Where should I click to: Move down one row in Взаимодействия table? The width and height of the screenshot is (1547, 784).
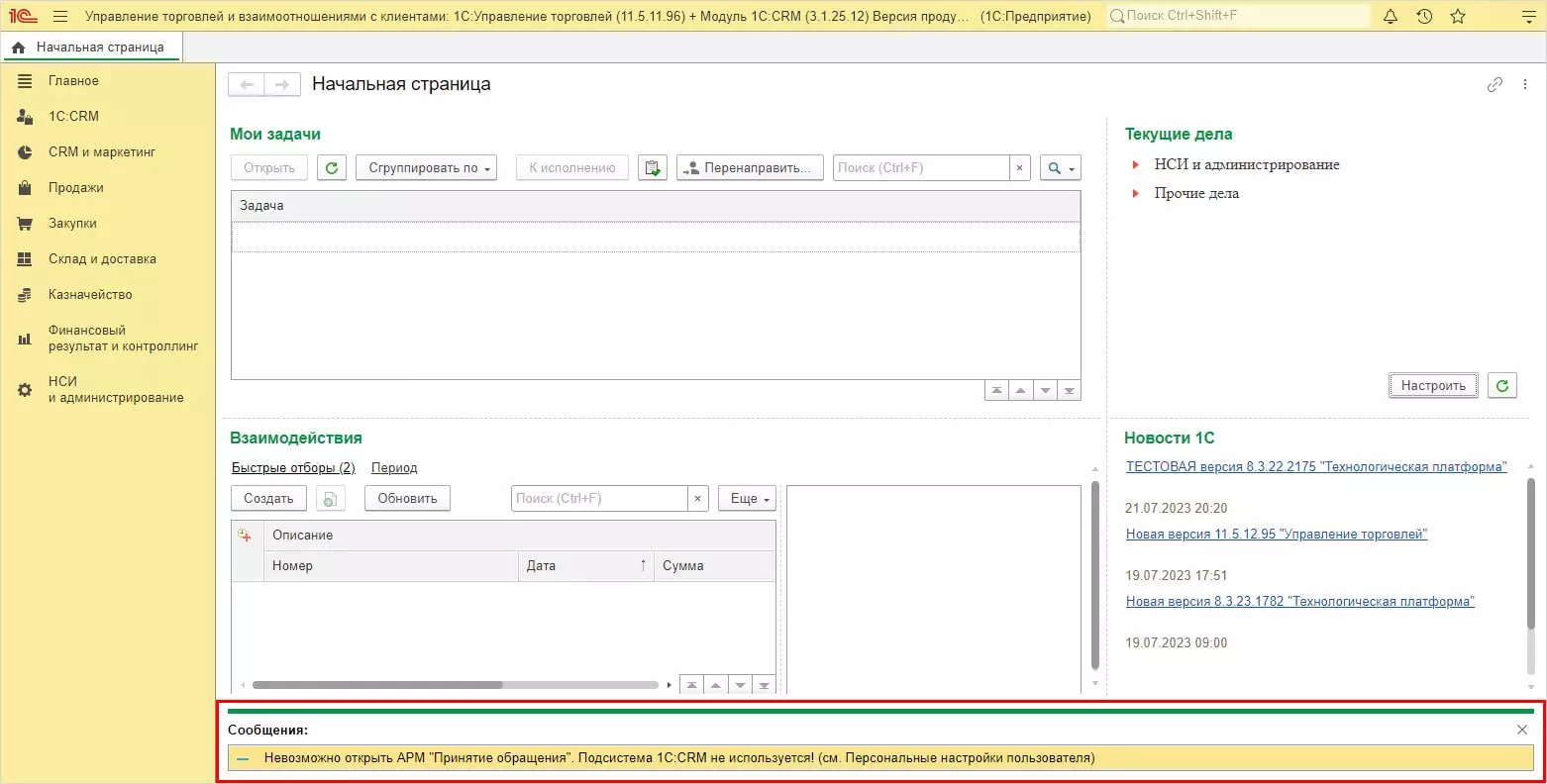pos(740,685)
